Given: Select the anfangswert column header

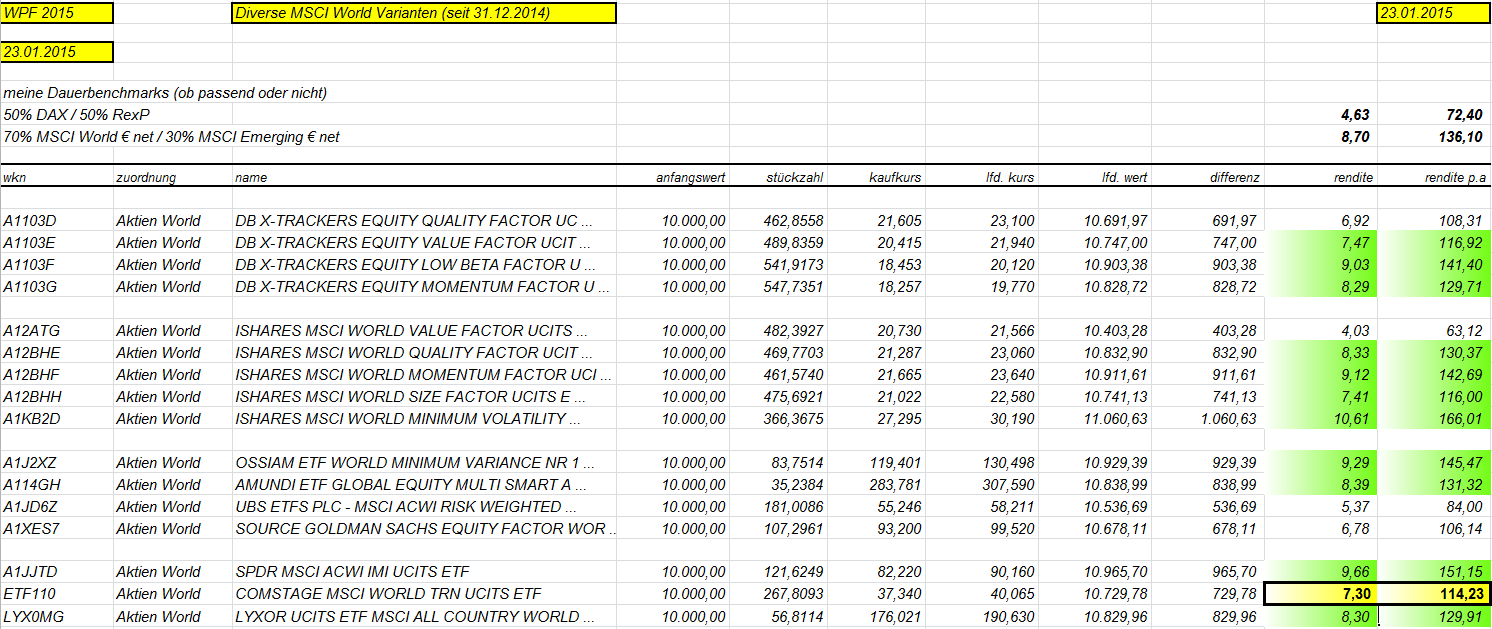Looking at the screenshot, I should point(691,177).
